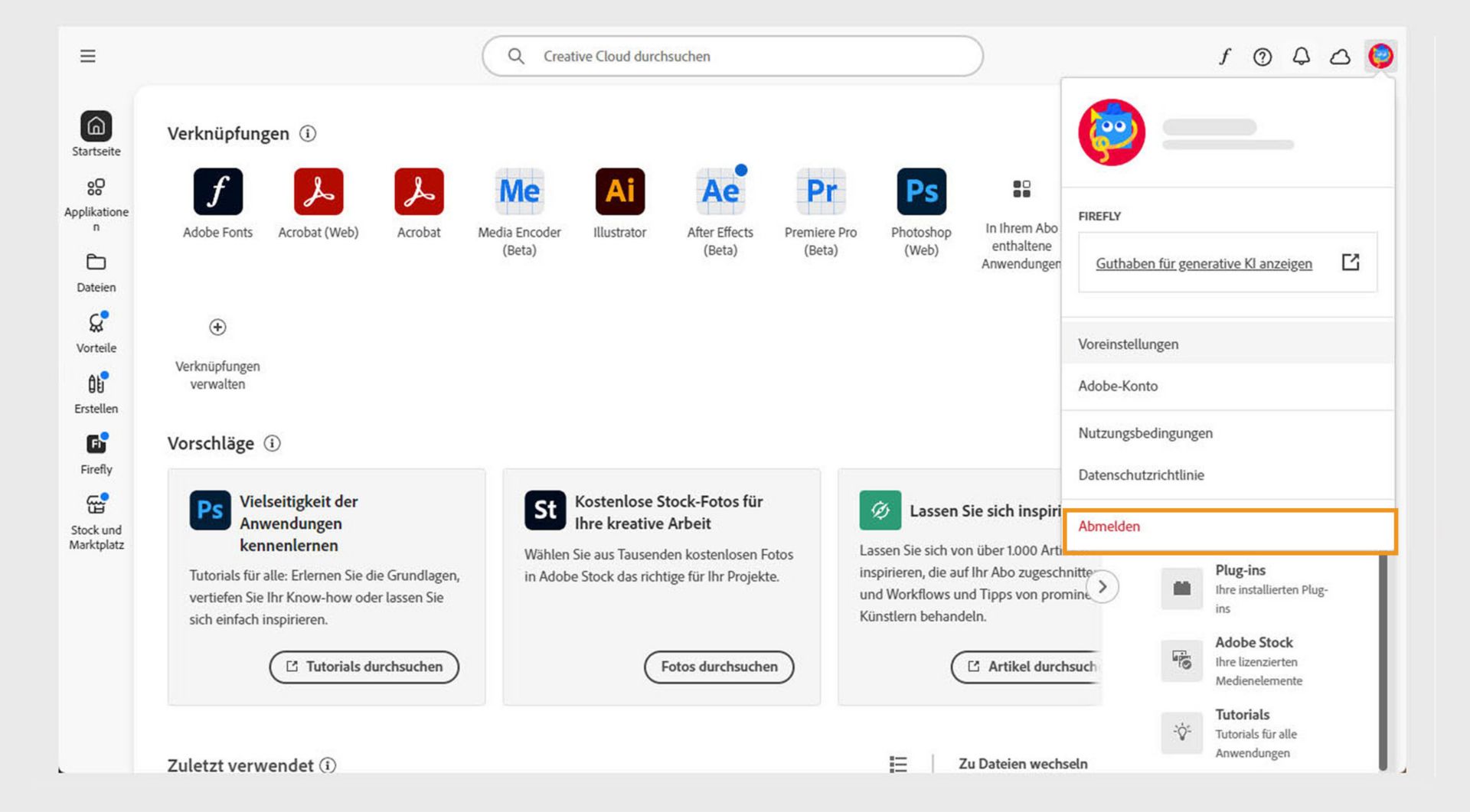1470x812 pixels.
Task: Select Voreinstellungen from the account menu
Action: click(1228, 344)
